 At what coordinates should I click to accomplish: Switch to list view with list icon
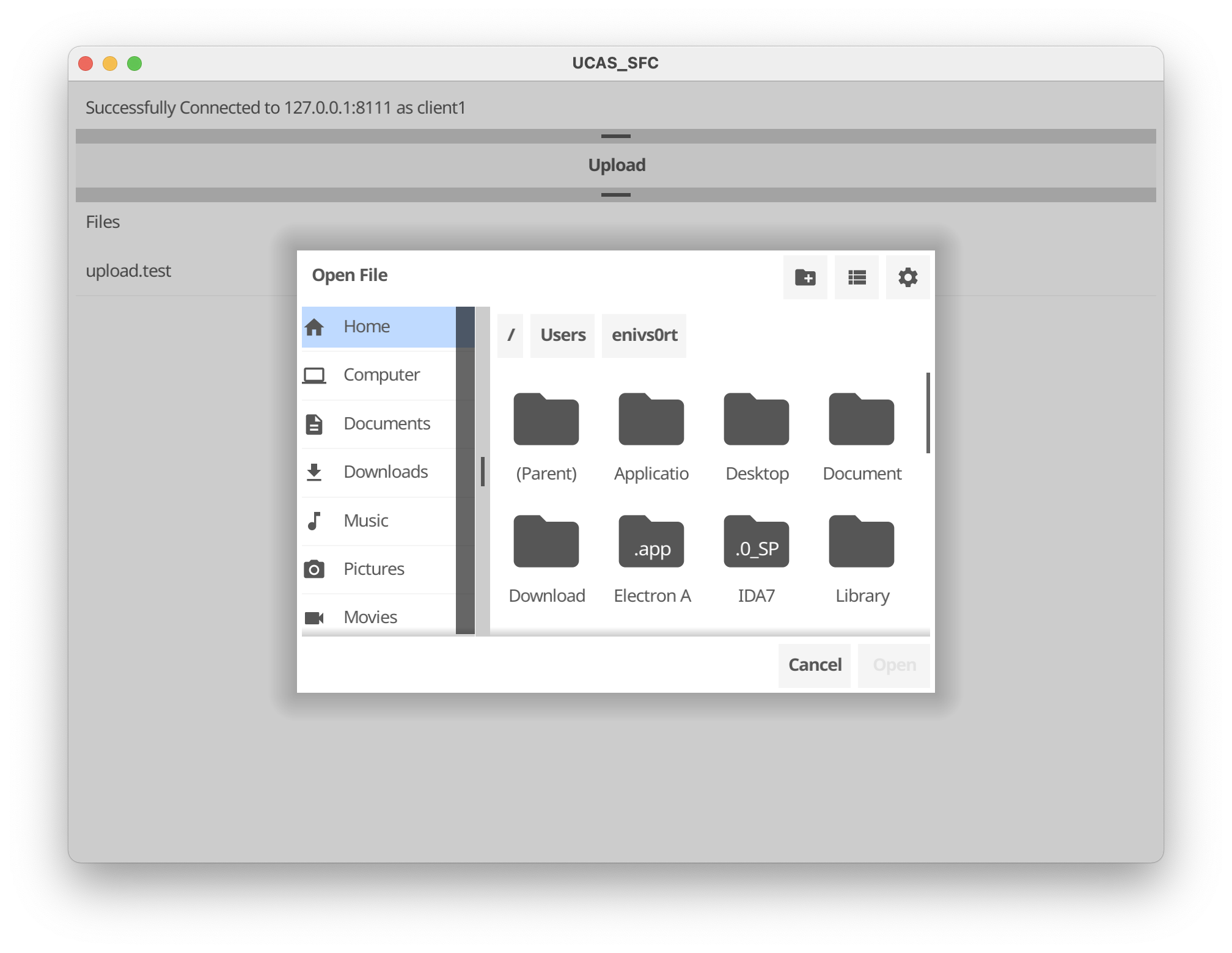[x=856, y=277]
